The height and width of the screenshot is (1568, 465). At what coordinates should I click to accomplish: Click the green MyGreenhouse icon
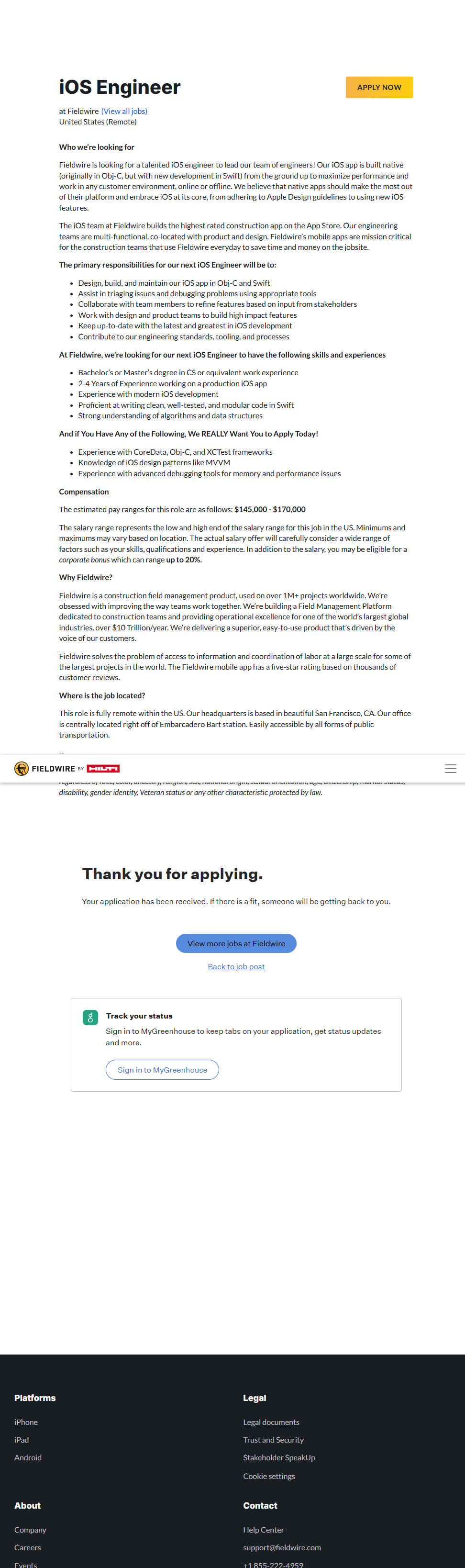90,1017
